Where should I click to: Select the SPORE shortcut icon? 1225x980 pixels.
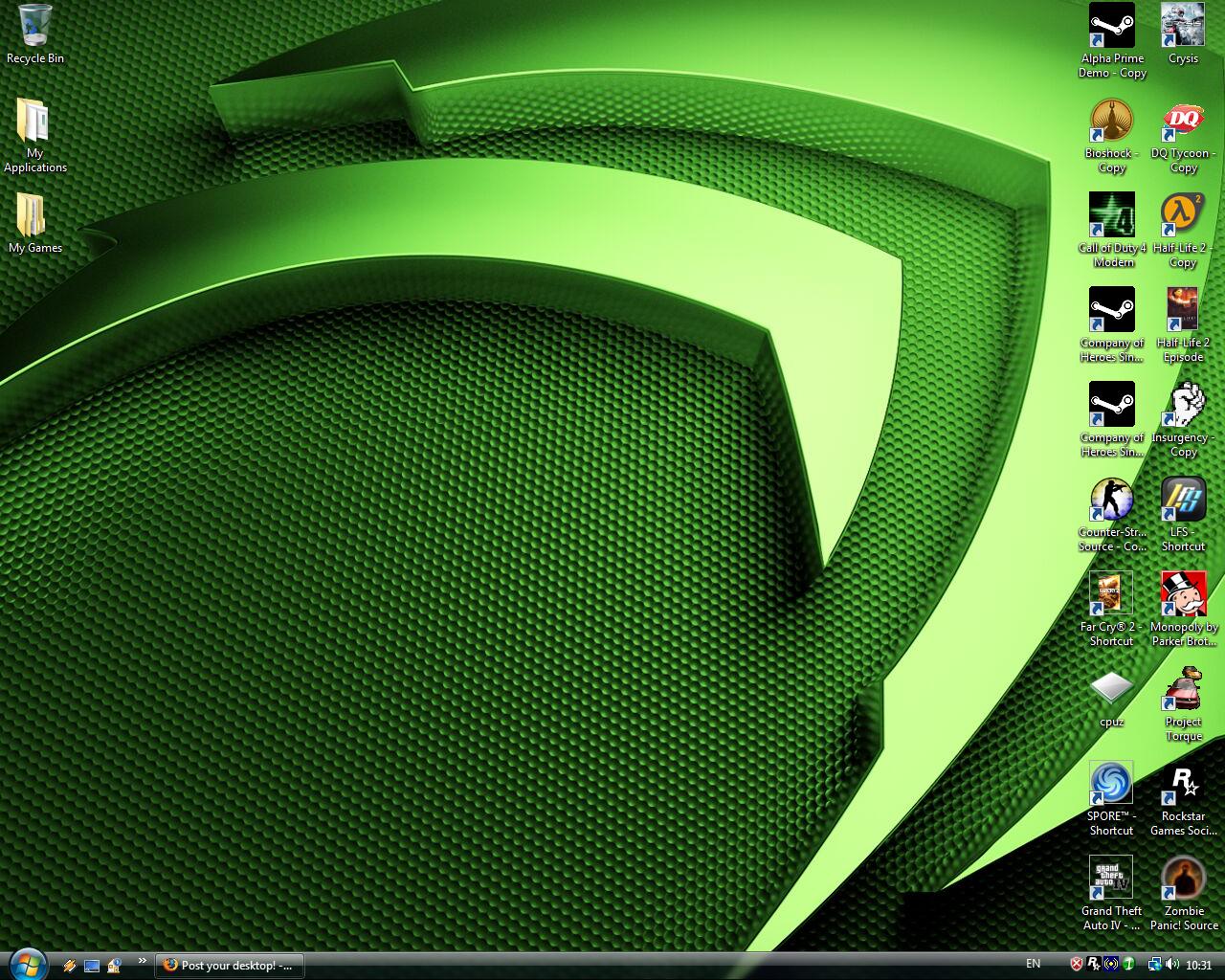coord(1111,784)
